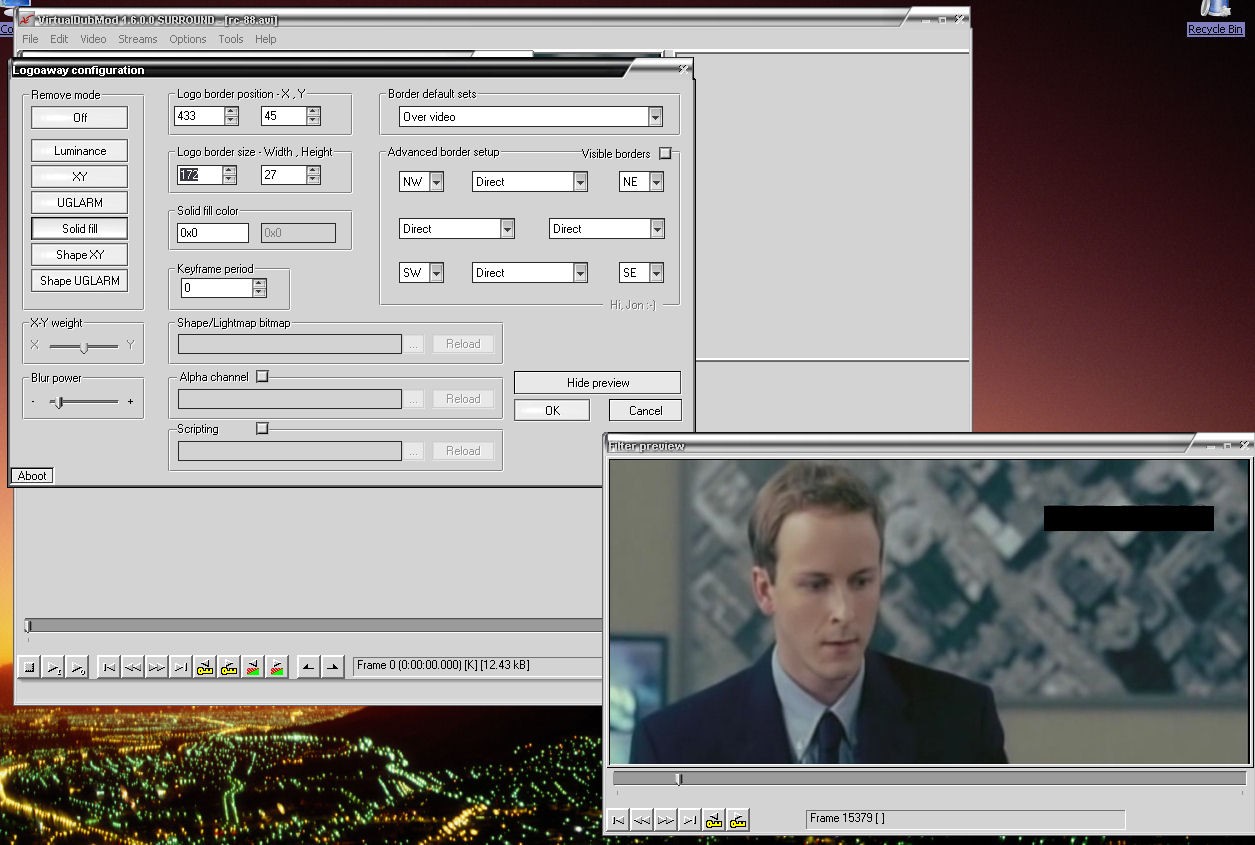Open the Streams menu
The height and width of the screenshot is (845, 1255).
[x=137, y=39]
